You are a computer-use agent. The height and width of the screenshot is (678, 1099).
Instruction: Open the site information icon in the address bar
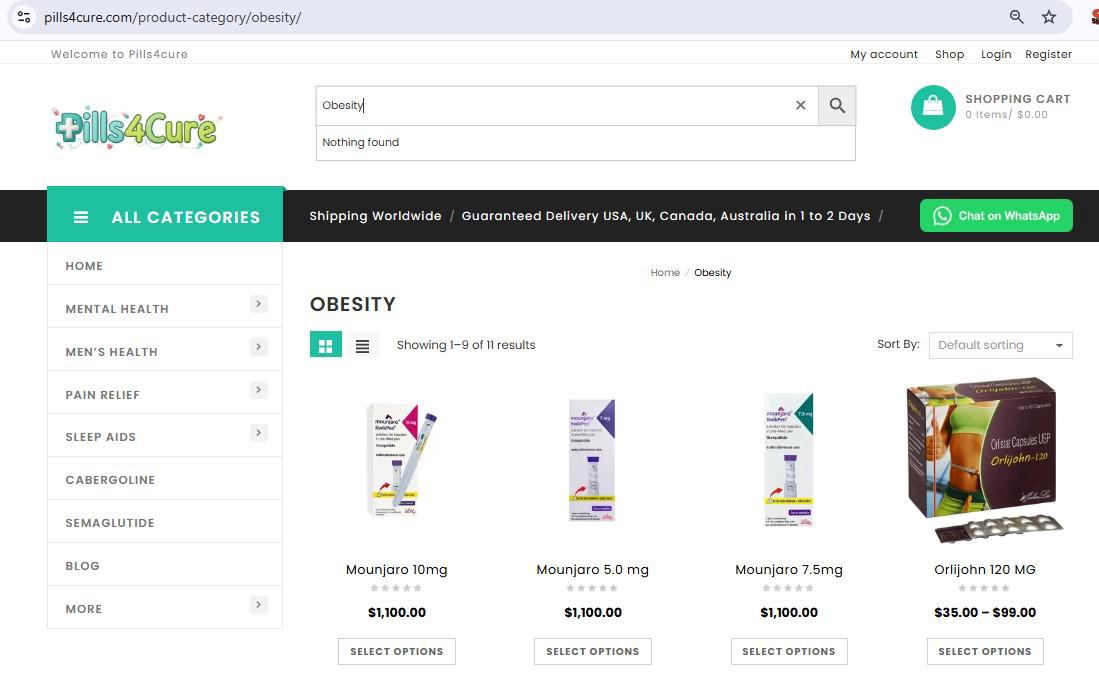pyautogui.click(x=24, y=17)
